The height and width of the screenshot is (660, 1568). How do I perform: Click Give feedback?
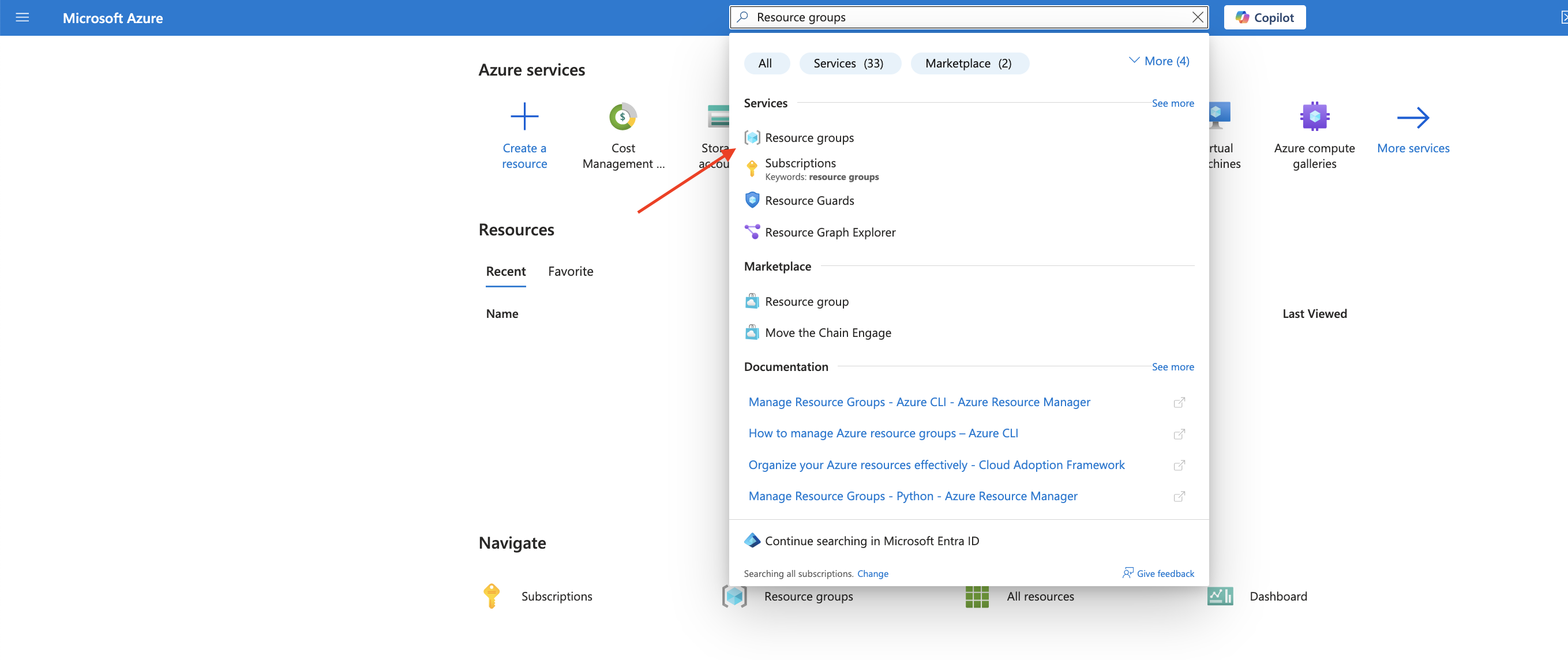[1158, 573]
